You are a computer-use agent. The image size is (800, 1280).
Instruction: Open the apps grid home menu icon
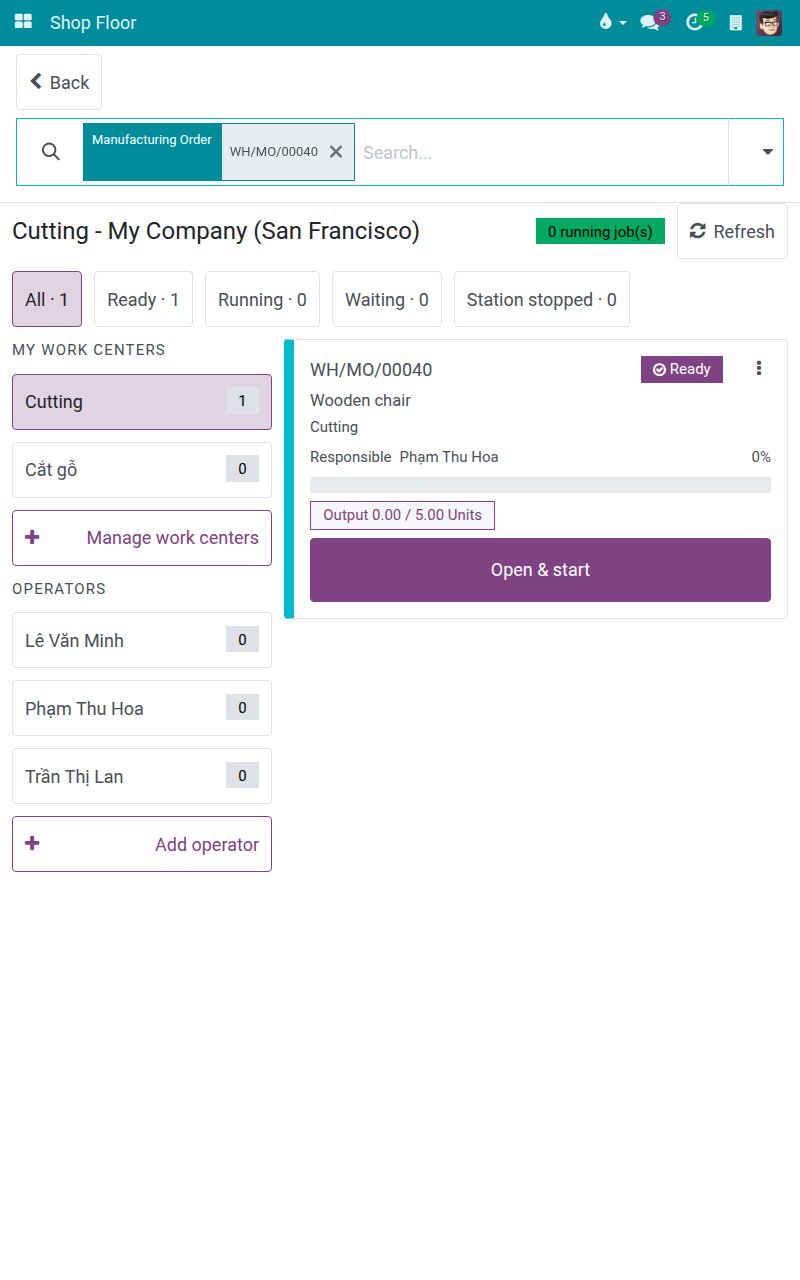tap(23, 22)
